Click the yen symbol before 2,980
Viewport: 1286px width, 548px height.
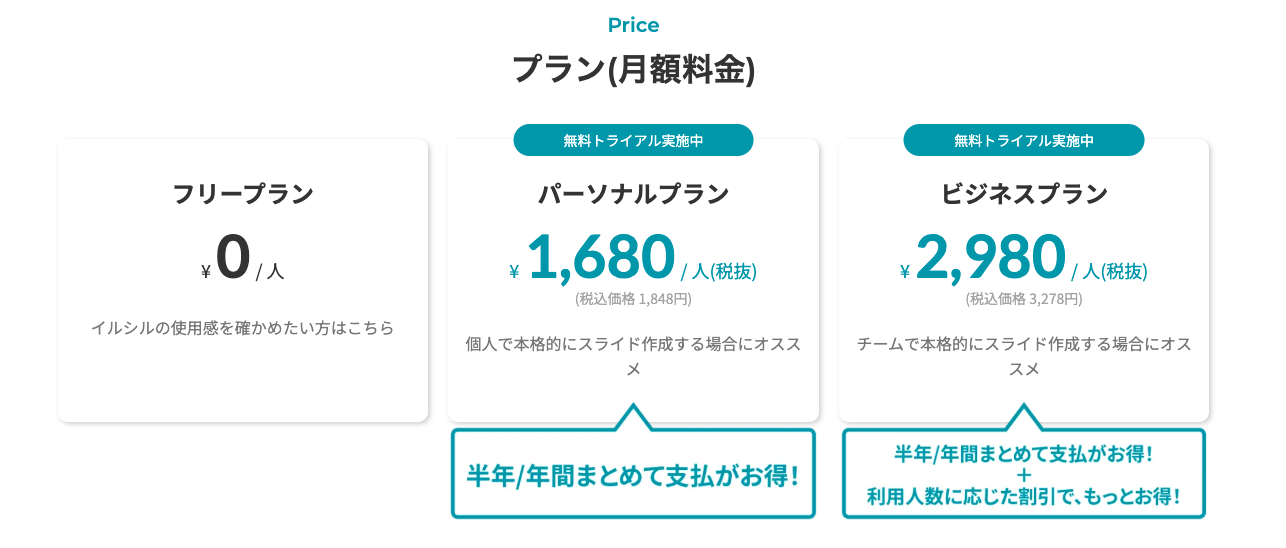(x=905, y=271)
